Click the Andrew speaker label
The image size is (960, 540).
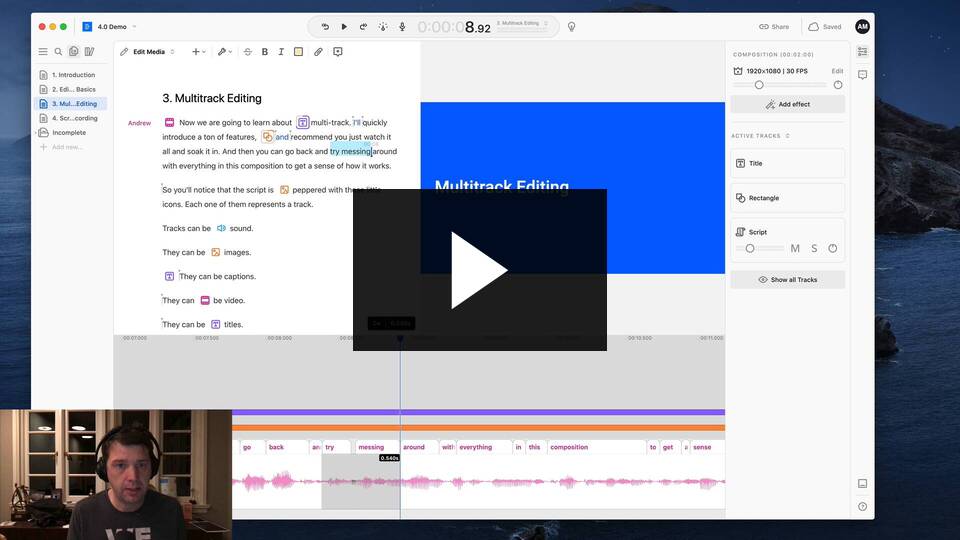click(140, 123)
